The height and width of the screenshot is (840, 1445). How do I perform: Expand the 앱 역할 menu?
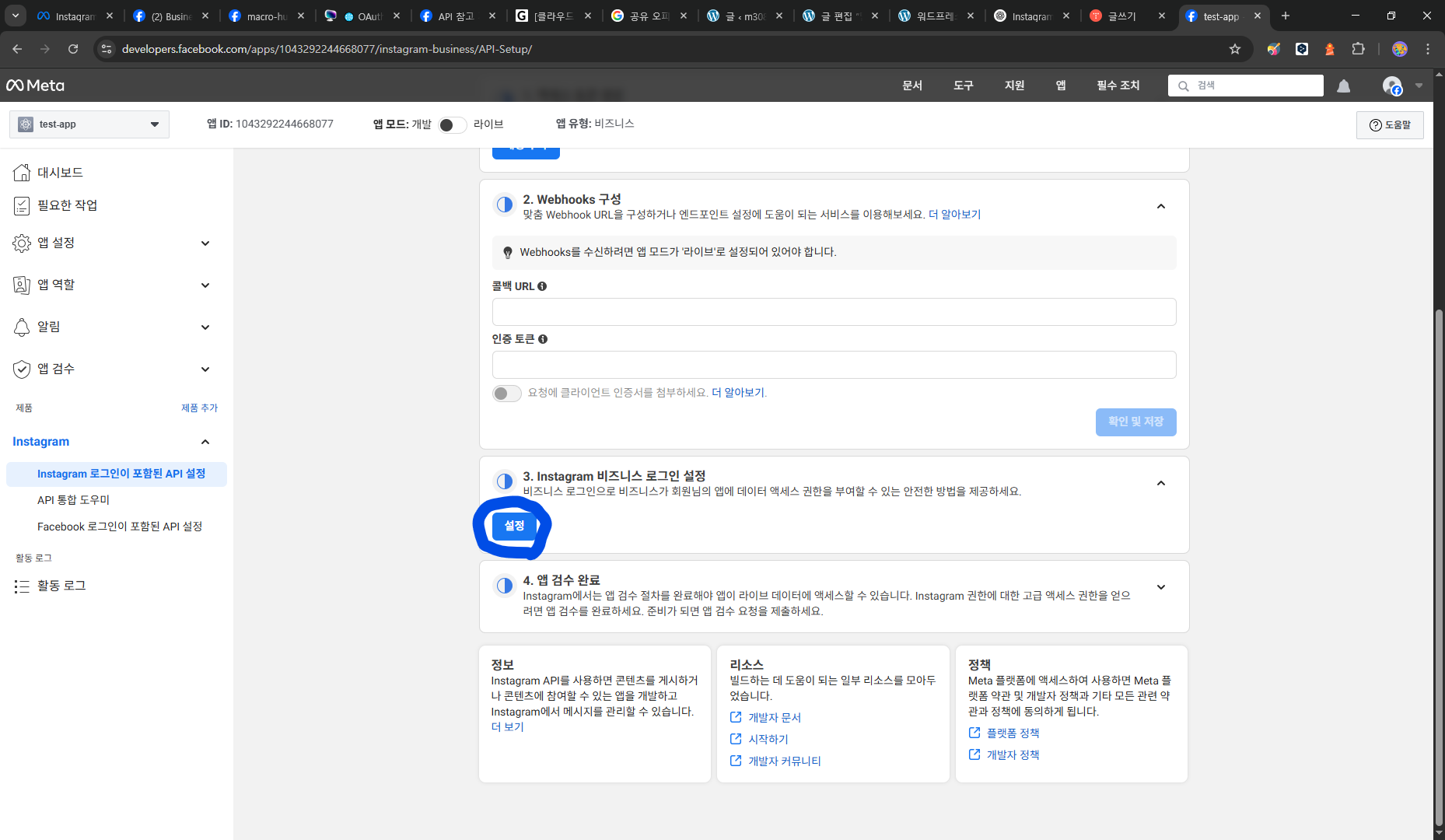point(205,285)
